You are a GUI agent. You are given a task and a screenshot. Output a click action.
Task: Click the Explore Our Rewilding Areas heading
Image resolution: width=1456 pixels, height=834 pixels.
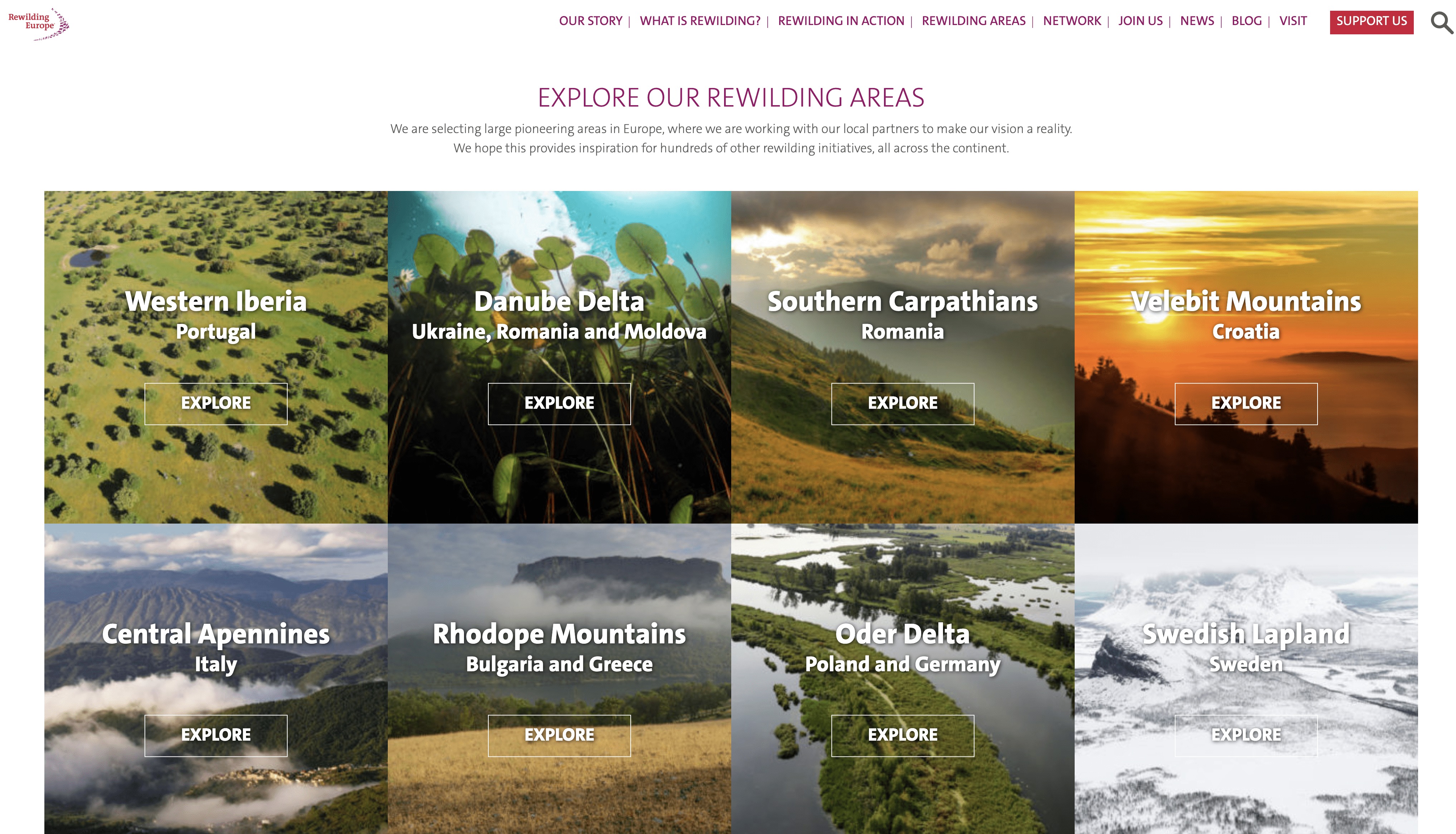point(731,98)
